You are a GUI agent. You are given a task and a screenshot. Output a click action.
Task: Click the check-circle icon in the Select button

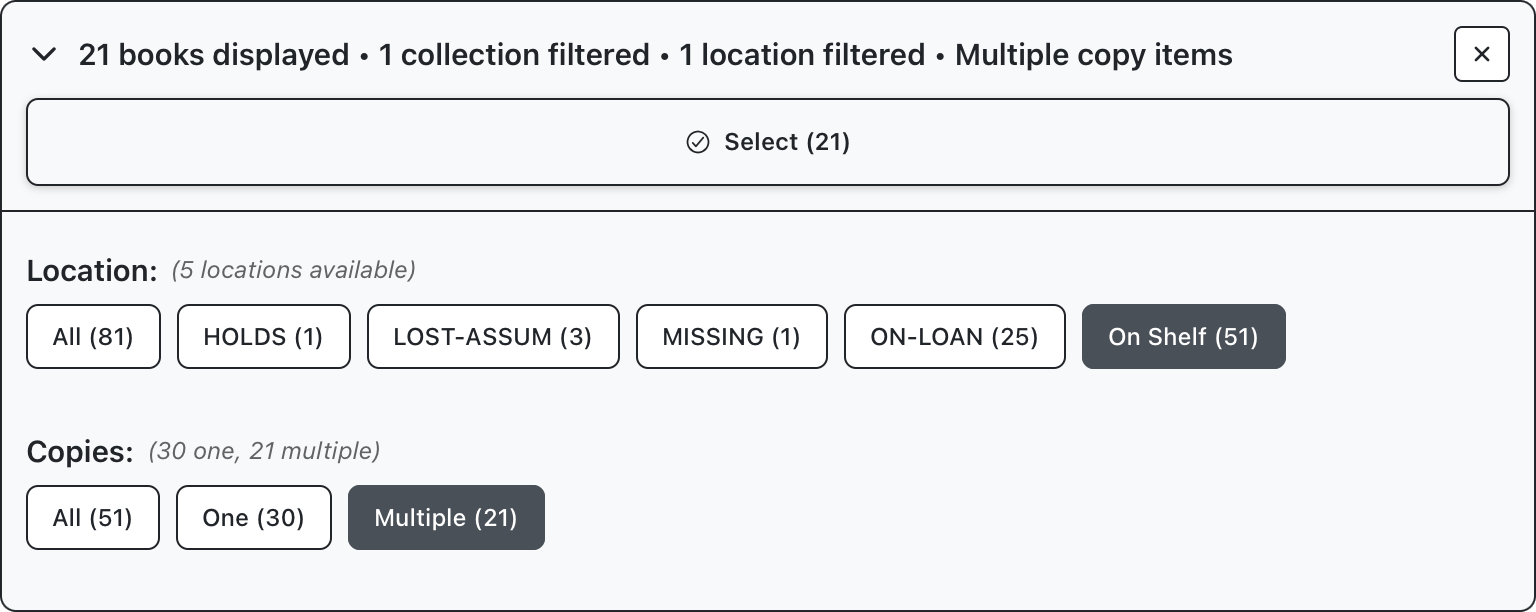click(697, 143)
